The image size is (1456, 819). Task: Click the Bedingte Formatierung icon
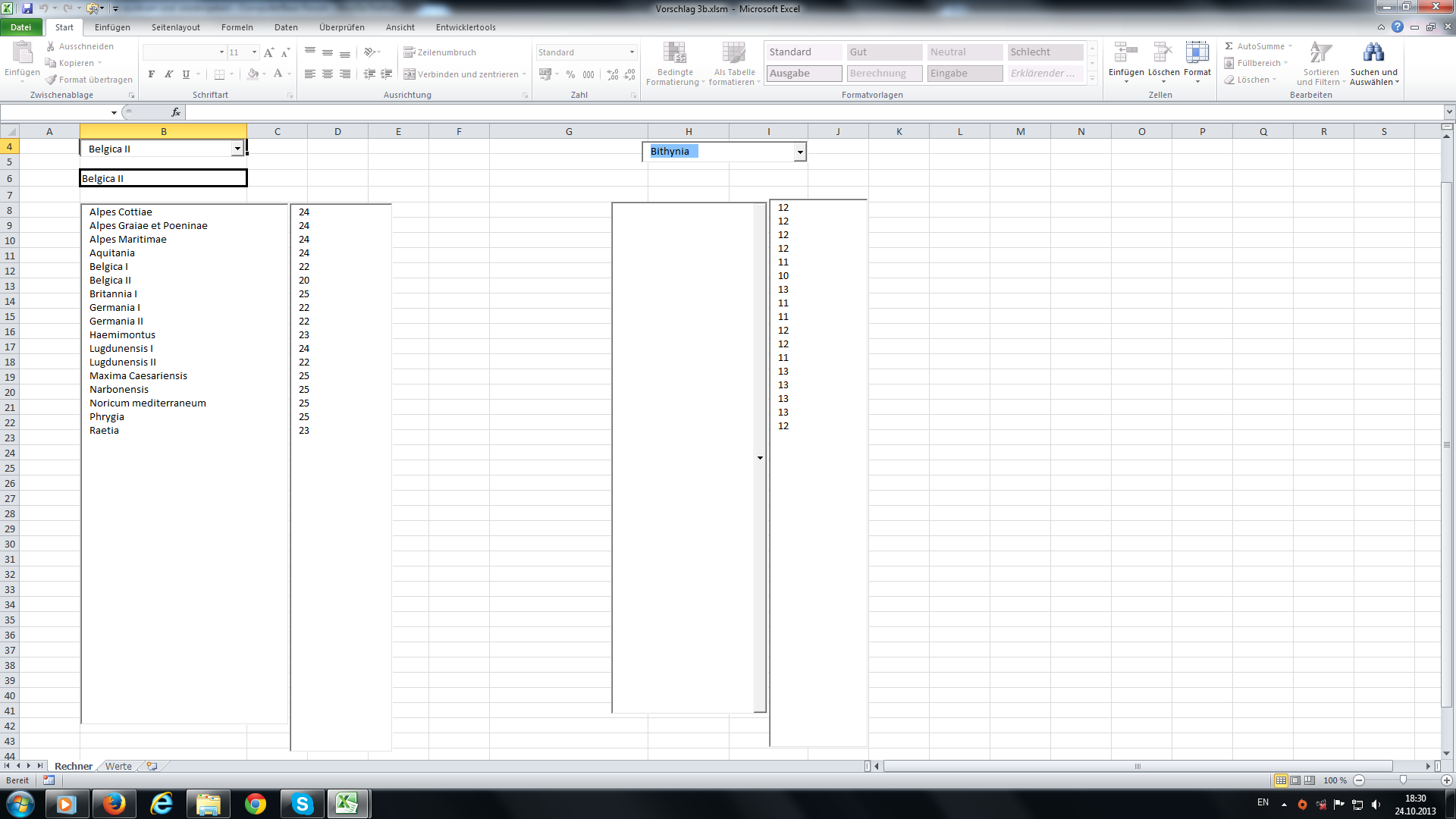click(674, 53)
